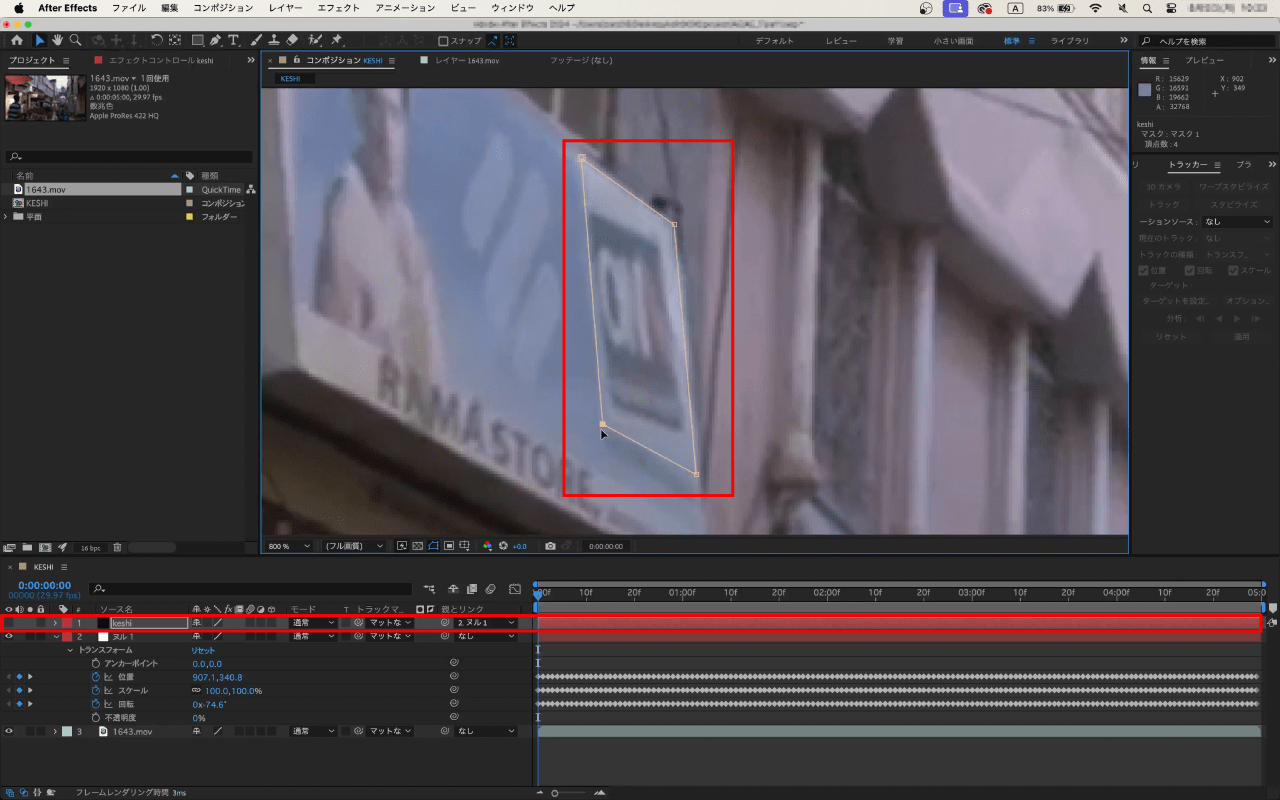Select the レビュー workspace
The width and height of the screenshot is (1280, 800).
point(841,41)
